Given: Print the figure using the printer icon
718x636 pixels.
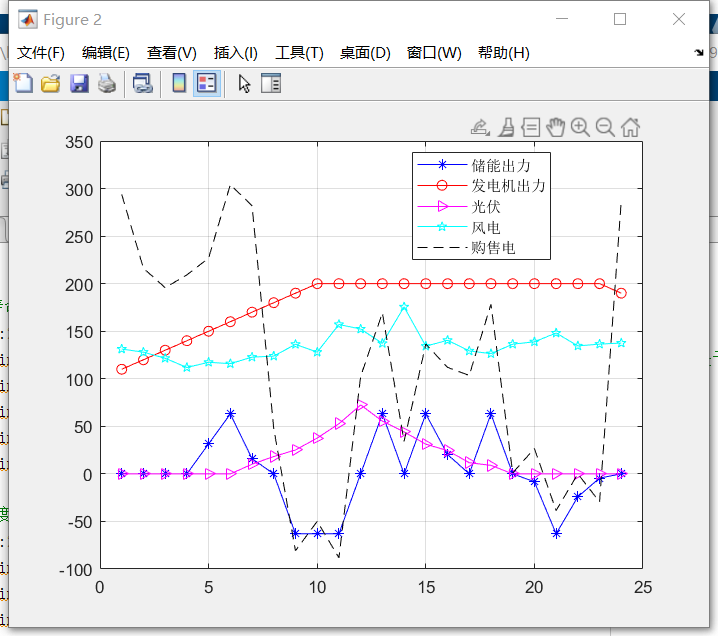Looking at the screenshot, I should coord(106,83).
